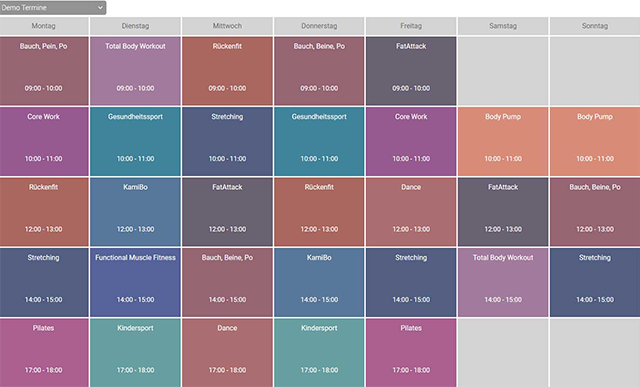Open Friday's Dance 12:00 class
The image size is (640, 387).
pyautogui.click(x=411, y=212)
